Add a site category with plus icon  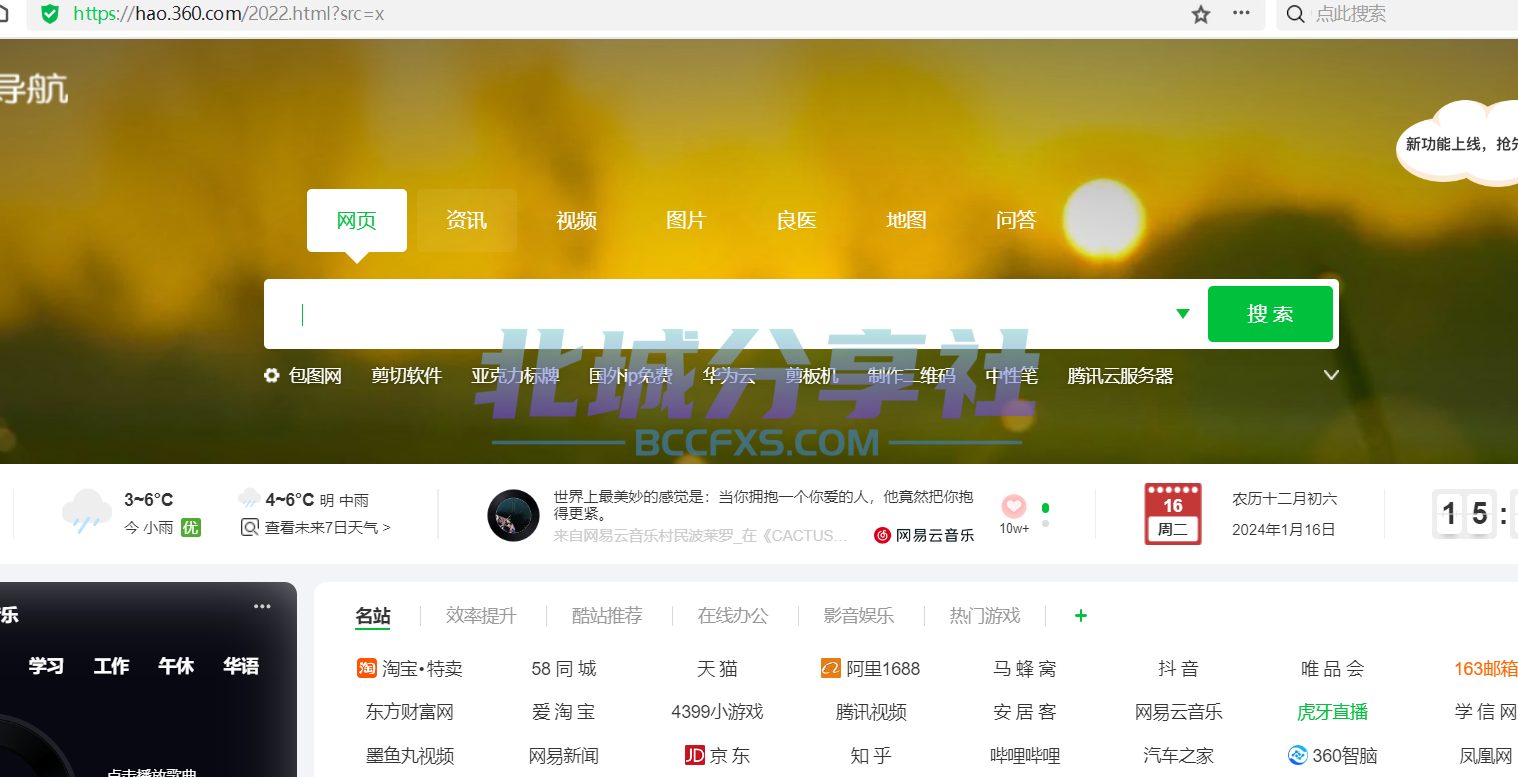coord(1080,615)
